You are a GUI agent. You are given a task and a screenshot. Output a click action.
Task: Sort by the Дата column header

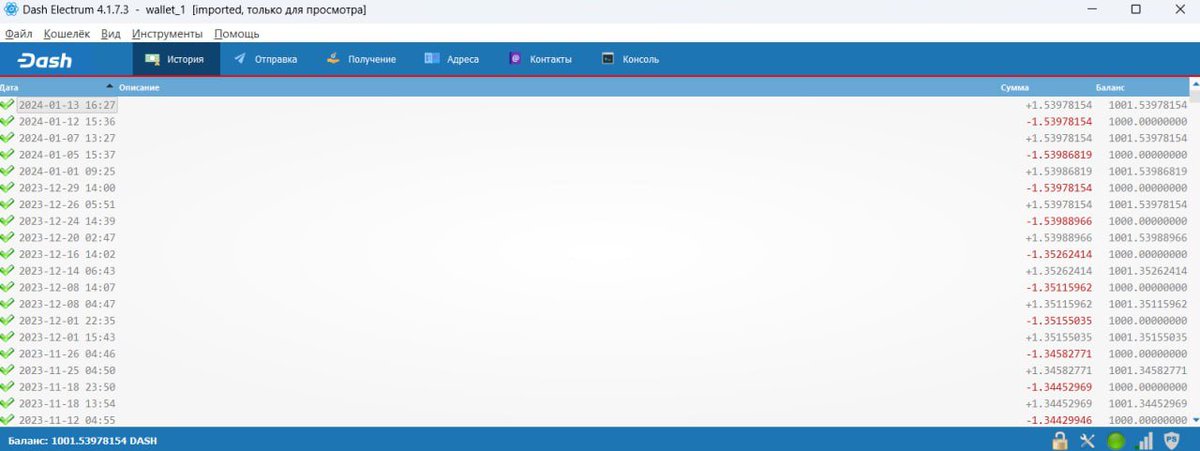point(58,88)
